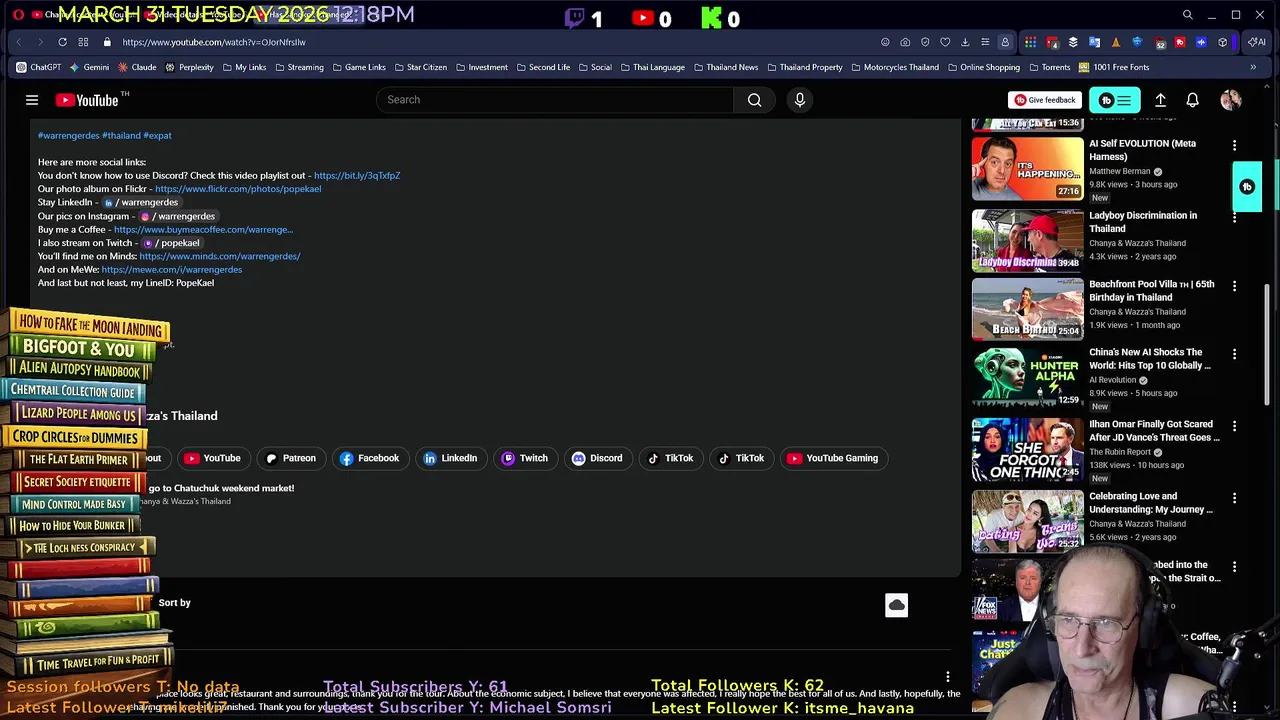Open the ad blocker shield icon in address bar
The image size is (1280, 720).
[x=925, y=42]
